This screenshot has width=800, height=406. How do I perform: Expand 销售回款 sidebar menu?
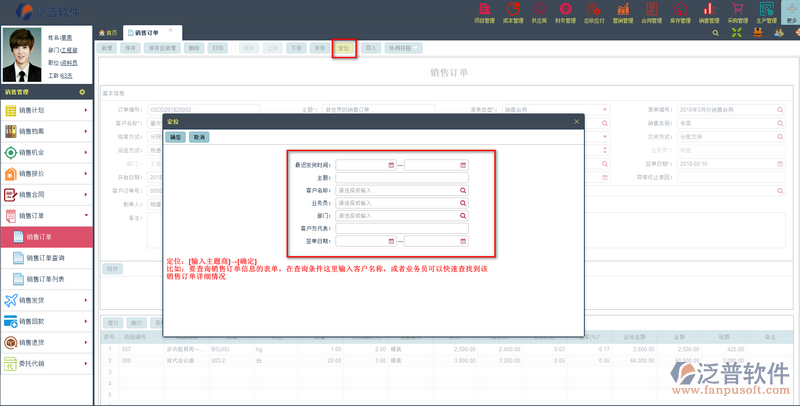point(47,321)
